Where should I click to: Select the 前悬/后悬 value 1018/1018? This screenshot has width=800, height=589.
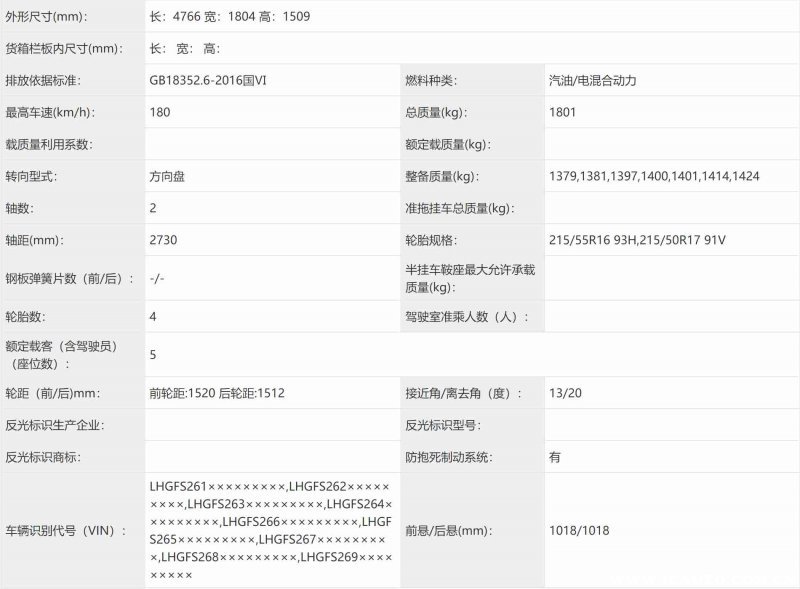579,531
